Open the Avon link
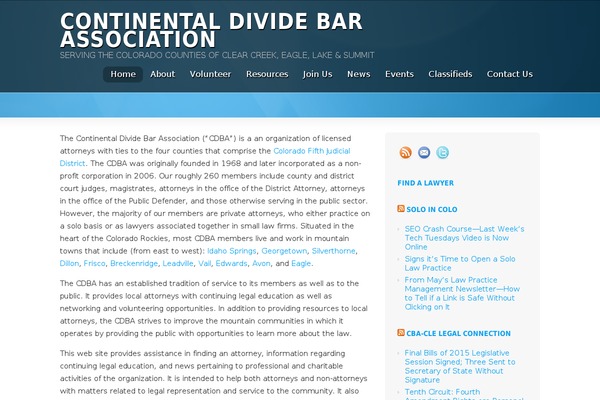 point(261,263)
